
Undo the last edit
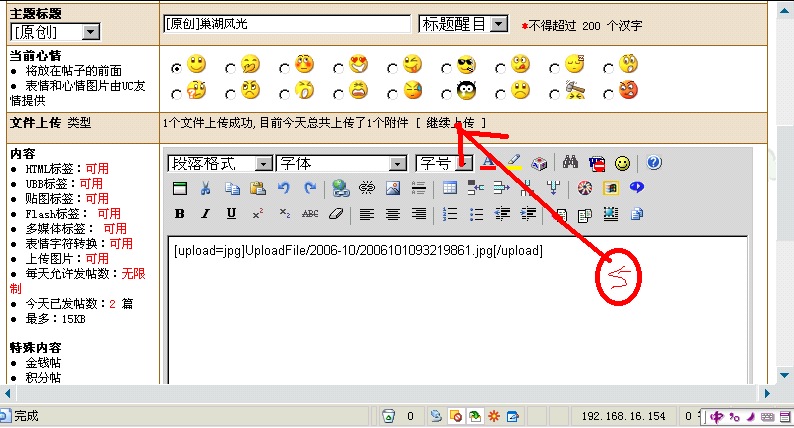283,188
